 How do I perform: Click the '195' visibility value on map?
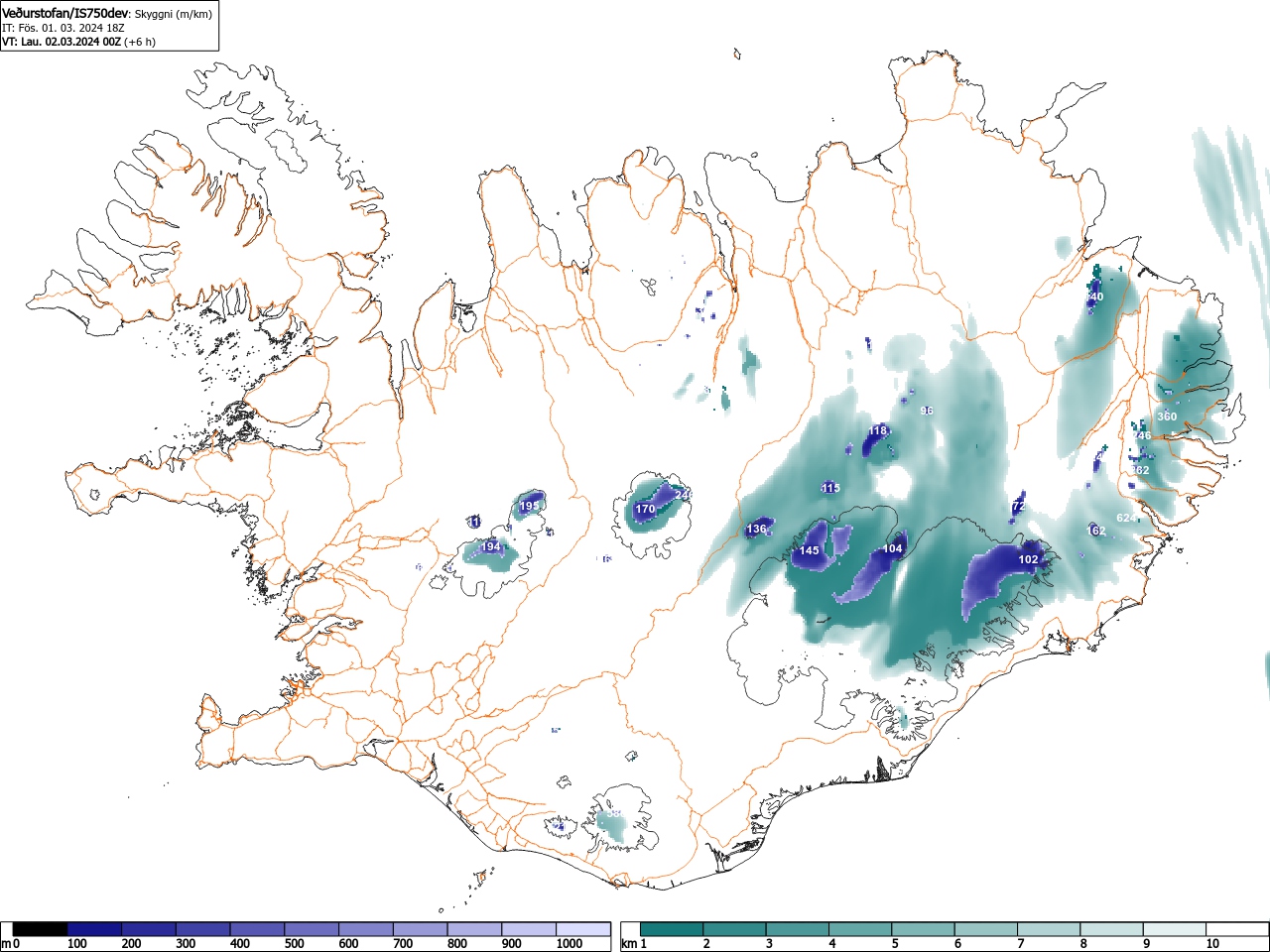(x=530, y=506)
